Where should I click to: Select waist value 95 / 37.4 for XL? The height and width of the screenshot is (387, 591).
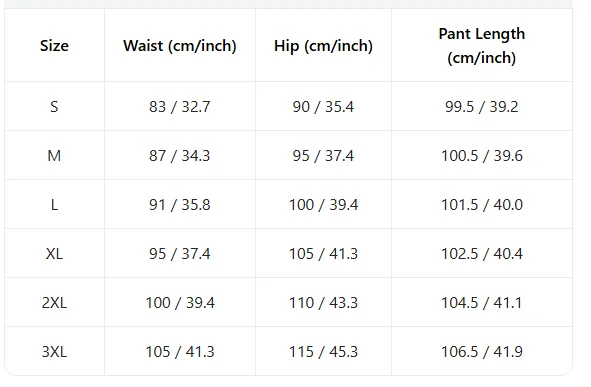click(180, 254)
